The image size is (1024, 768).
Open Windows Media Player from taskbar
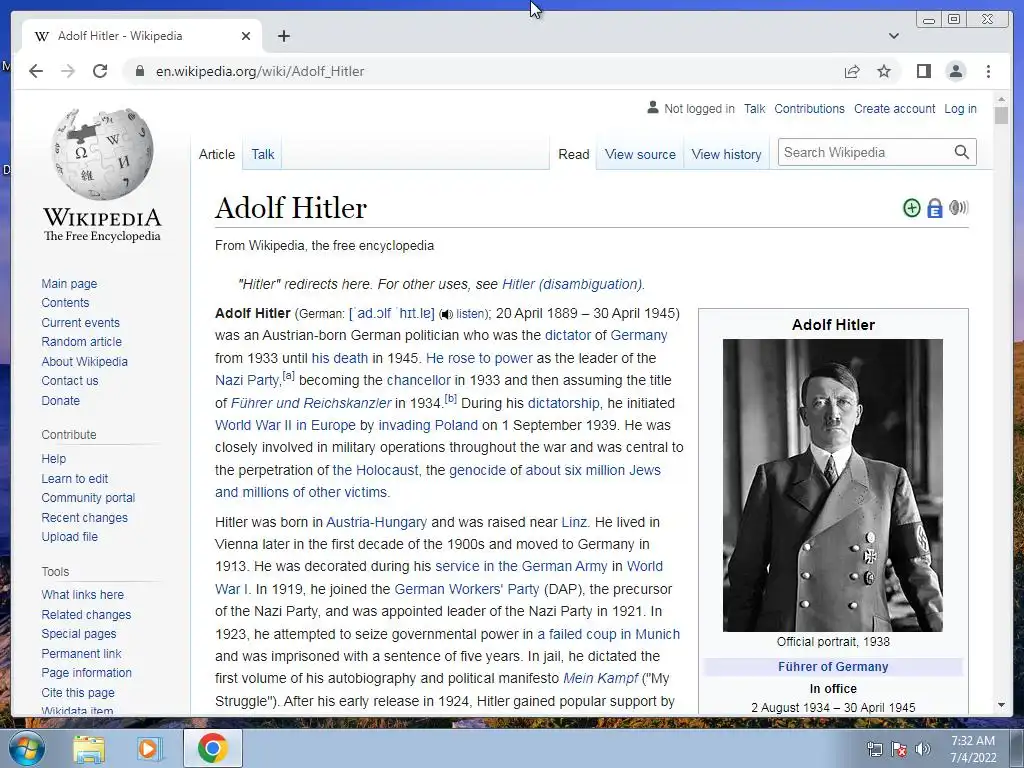(x=150, y=748)
